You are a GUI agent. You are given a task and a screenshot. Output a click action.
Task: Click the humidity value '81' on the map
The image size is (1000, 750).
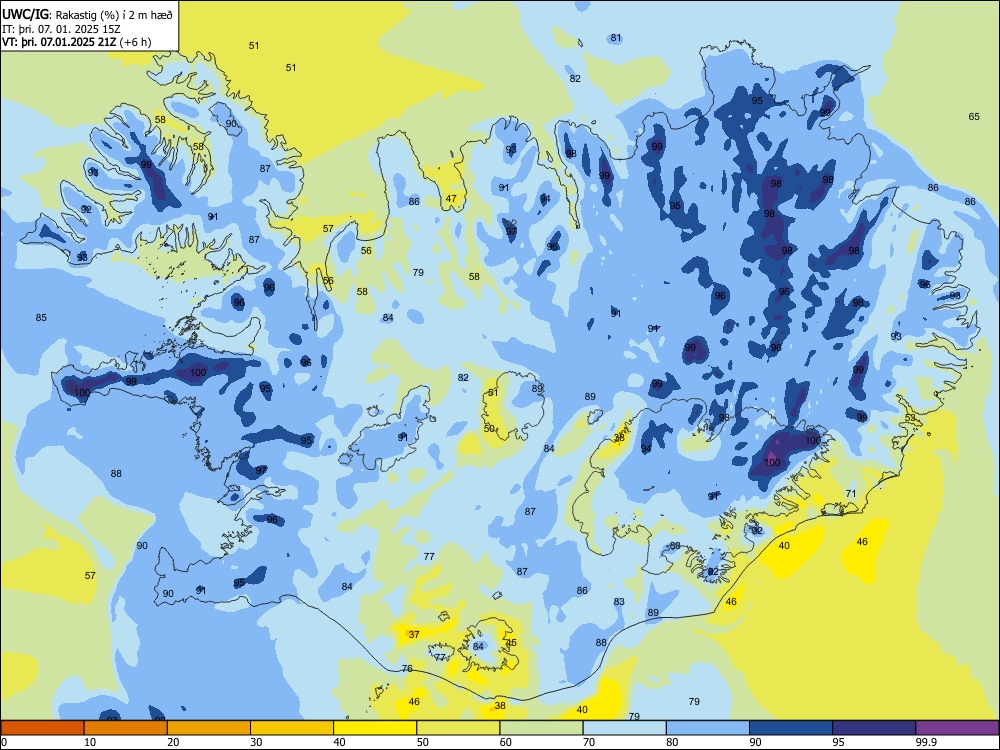coord(615,38)
